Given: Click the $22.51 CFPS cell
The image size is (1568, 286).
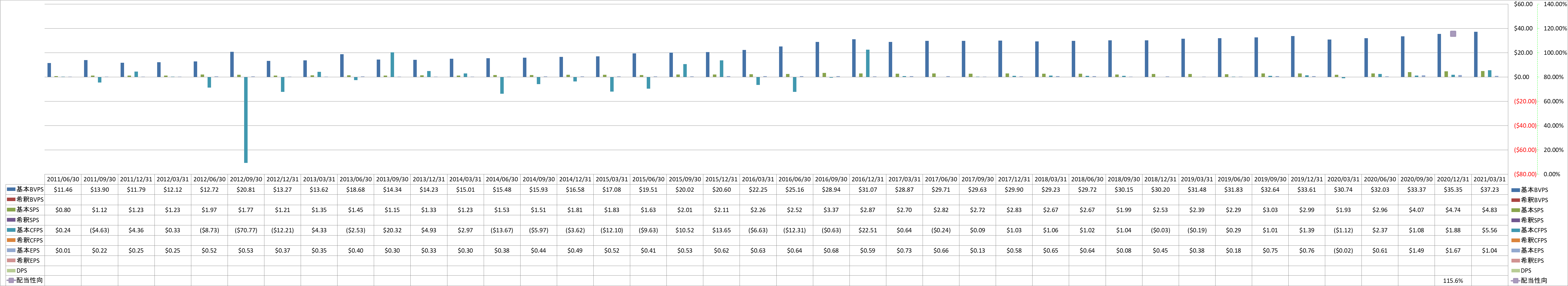Looking at the screenshot, I should pos(867,230).
